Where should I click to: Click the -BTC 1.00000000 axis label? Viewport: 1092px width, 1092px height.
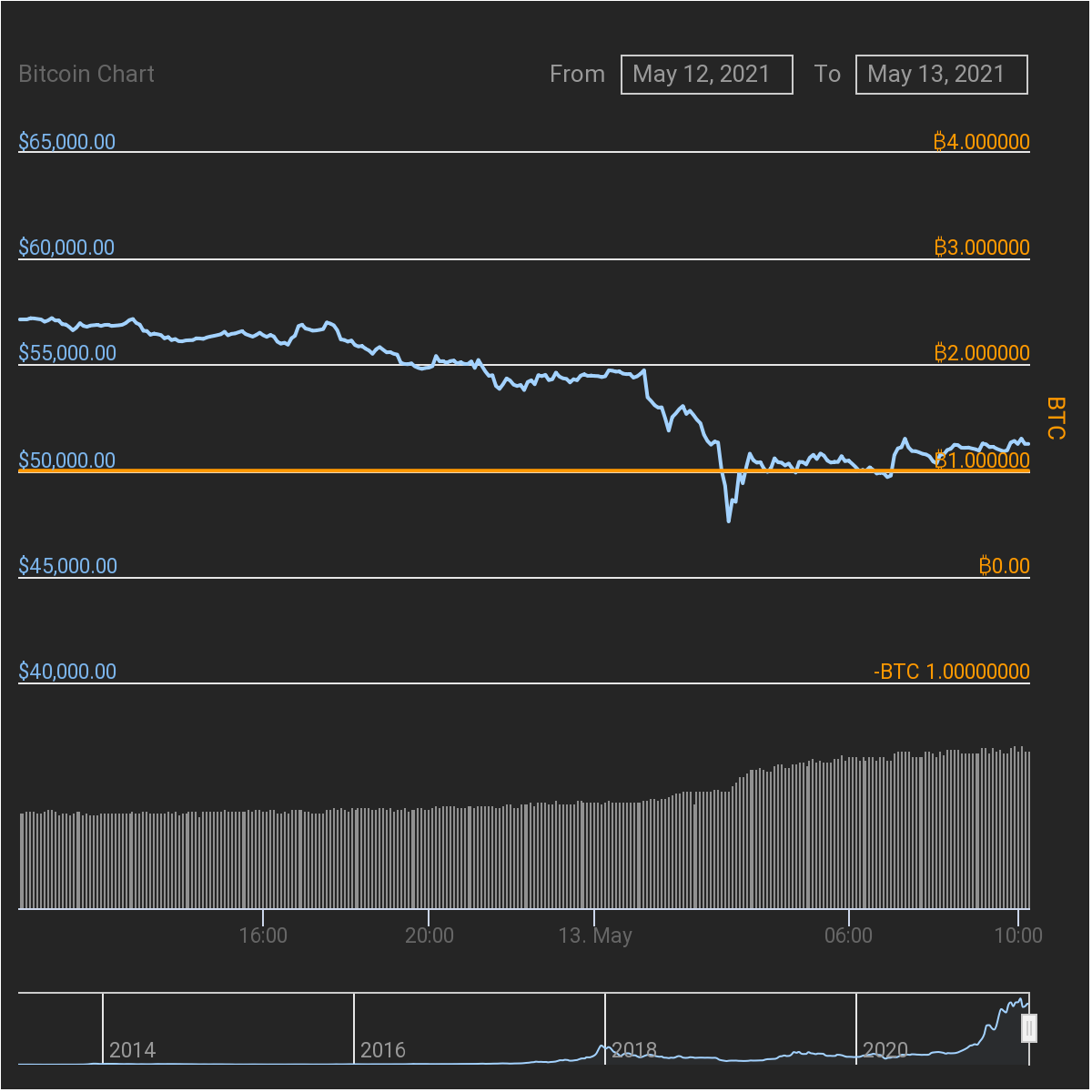[951, 672]
